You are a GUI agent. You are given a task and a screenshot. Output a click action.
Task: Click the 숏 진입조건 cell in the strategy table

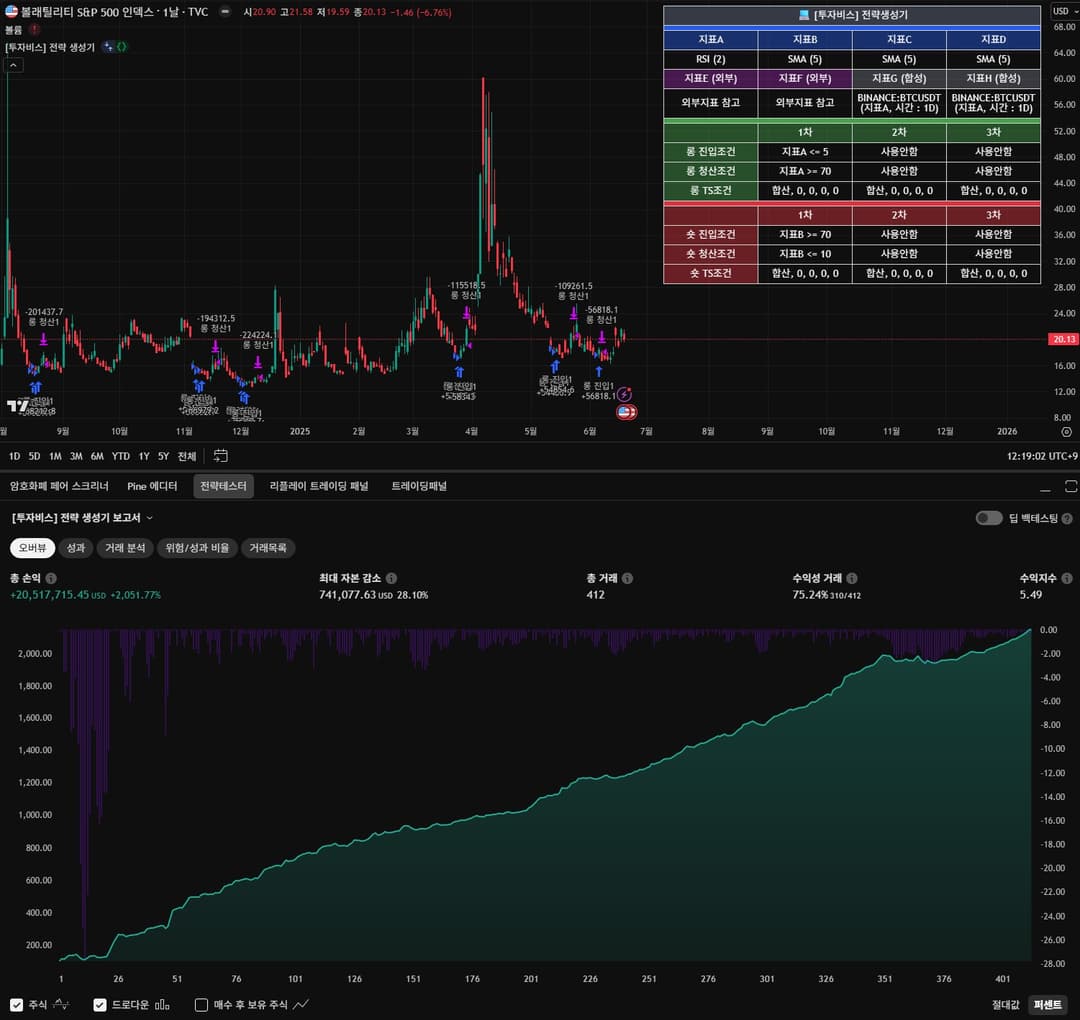click(x=710, y=234)
